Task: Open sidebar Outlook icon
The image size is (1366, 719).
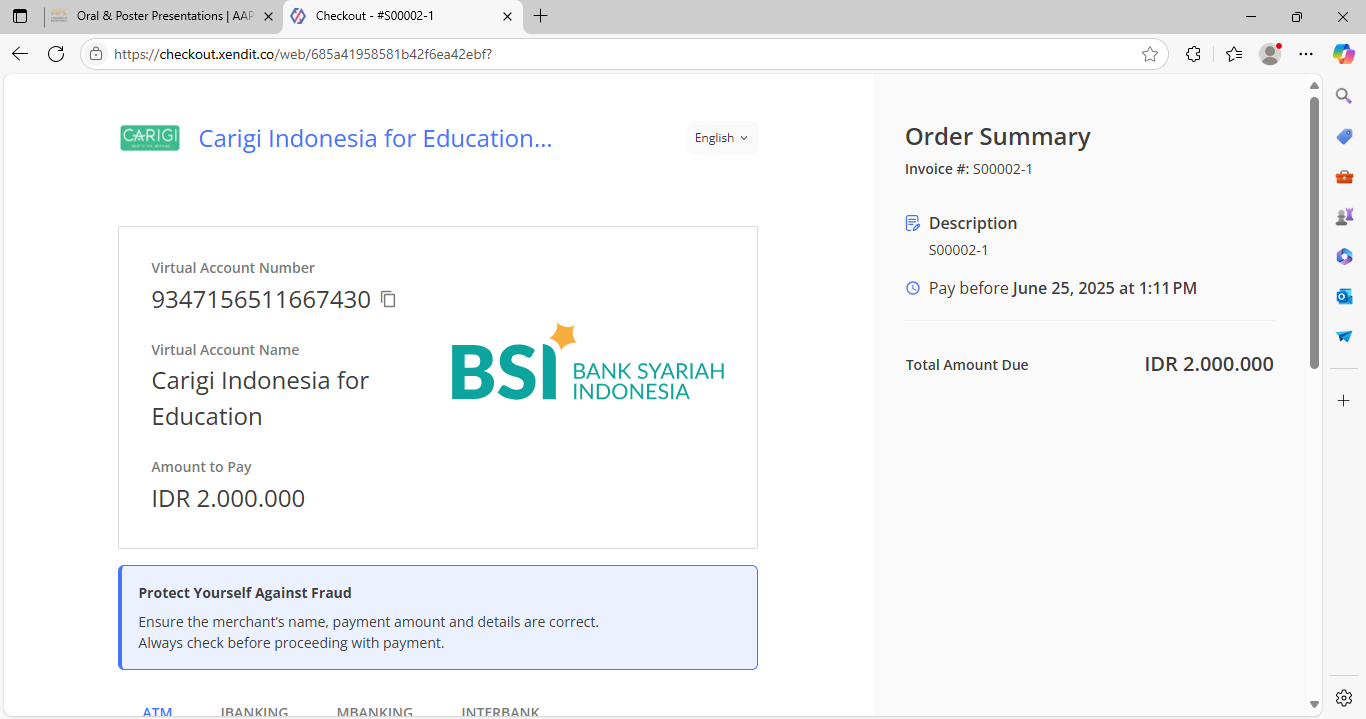Action: [1344, 296]
